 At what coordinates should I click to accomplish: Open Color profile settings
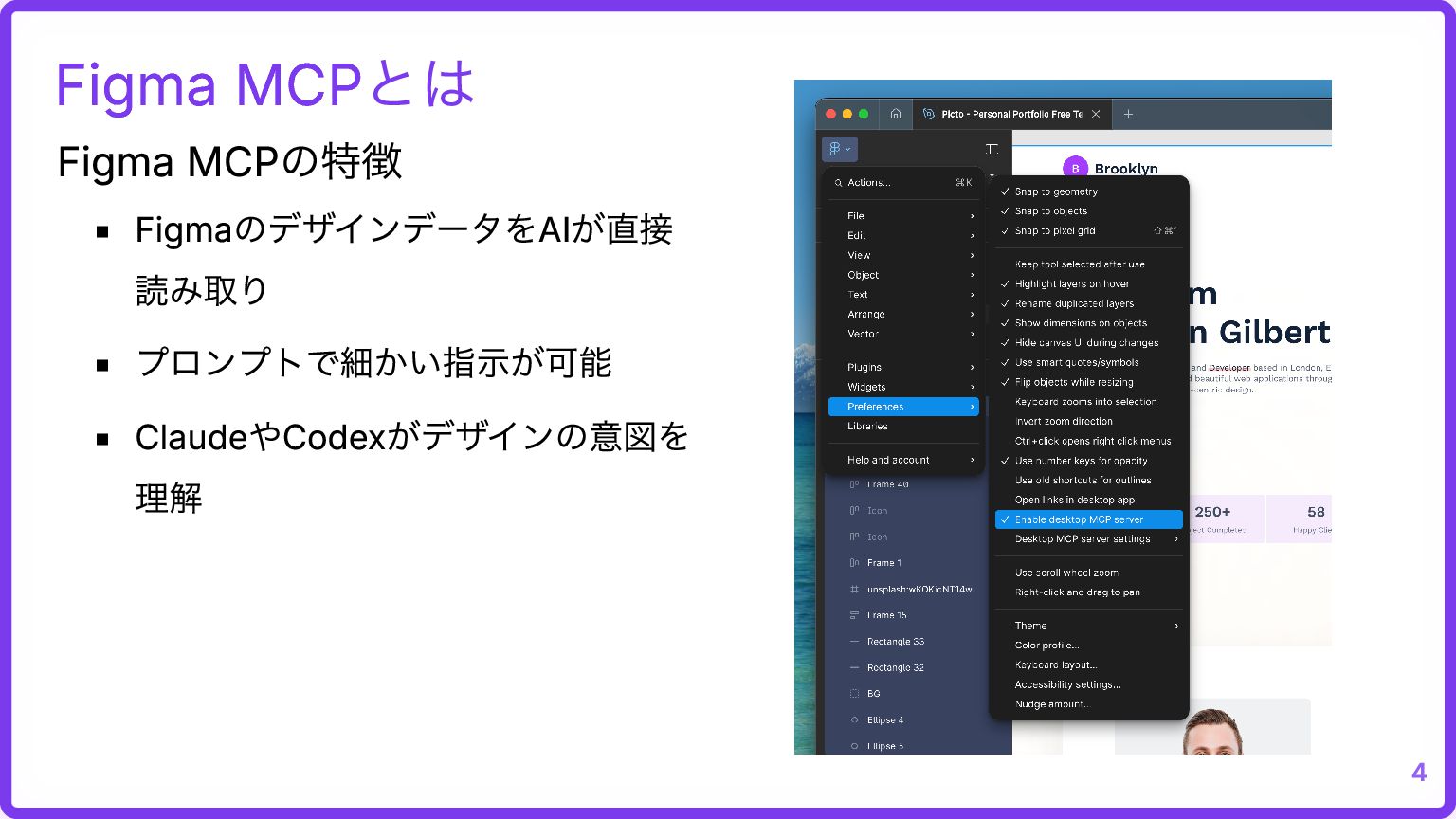click(x=1089, y=646)
